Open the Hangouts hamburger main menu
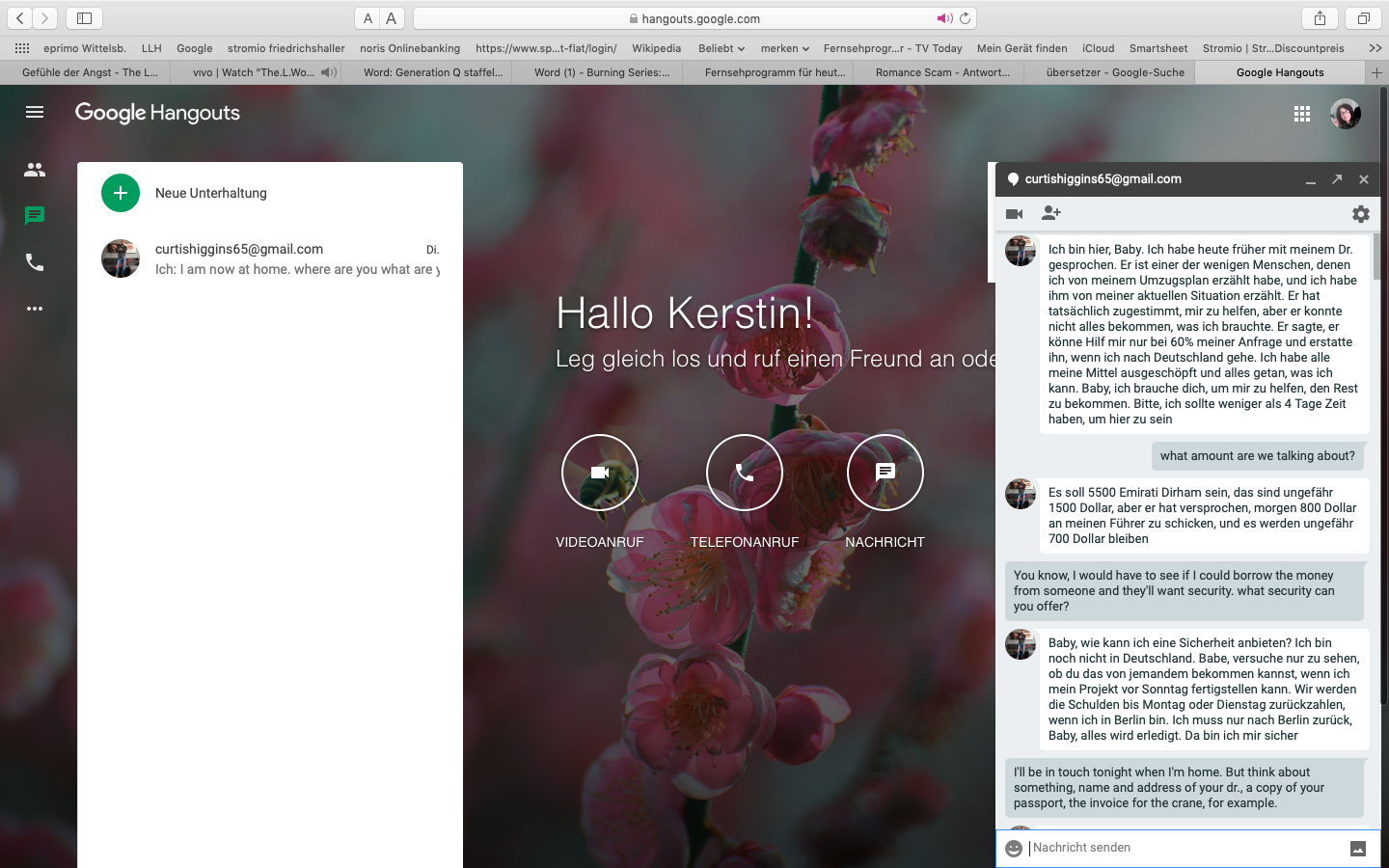The image size is (1389, 868). 35,112
